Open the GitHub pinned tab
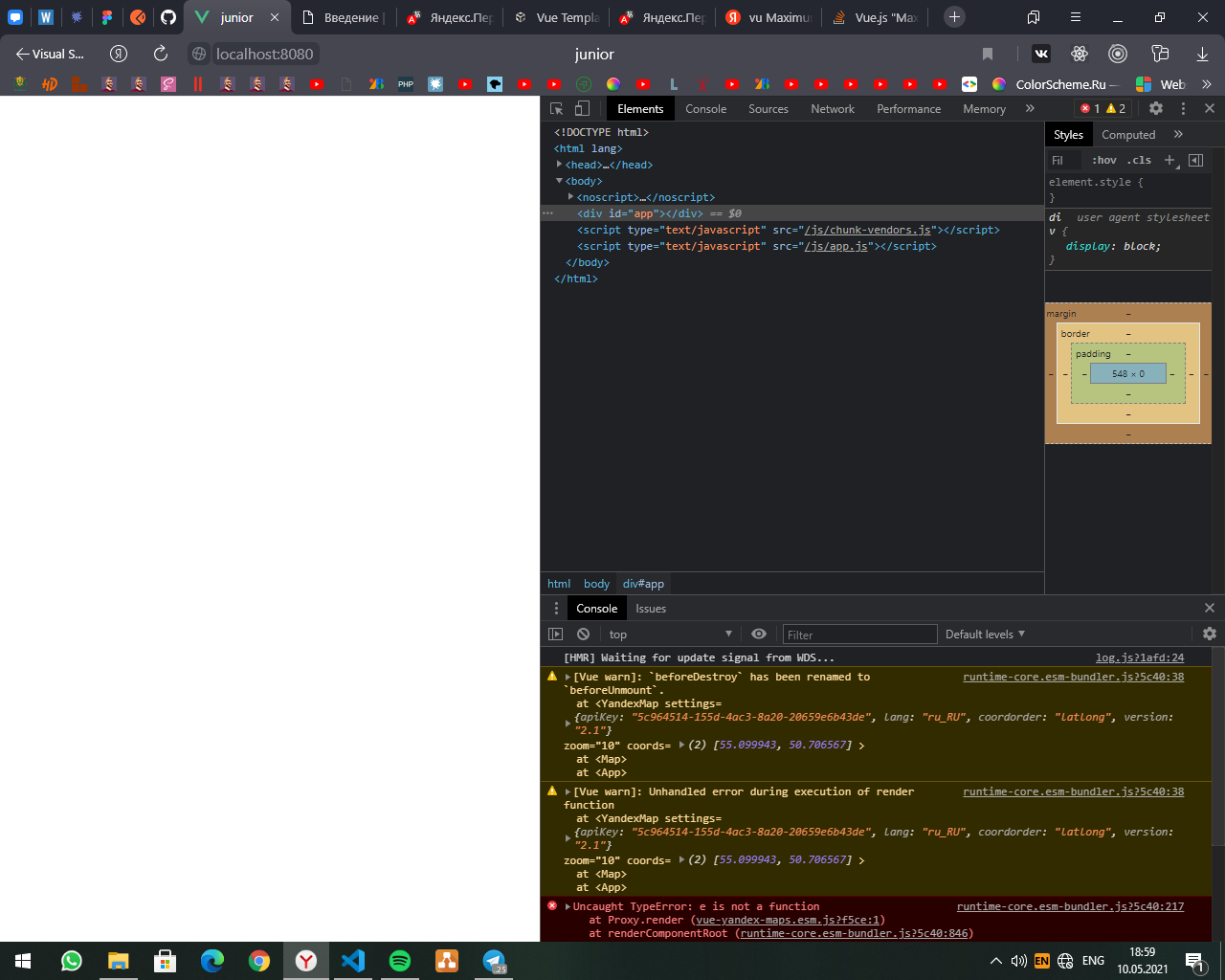 click(168, 17)
